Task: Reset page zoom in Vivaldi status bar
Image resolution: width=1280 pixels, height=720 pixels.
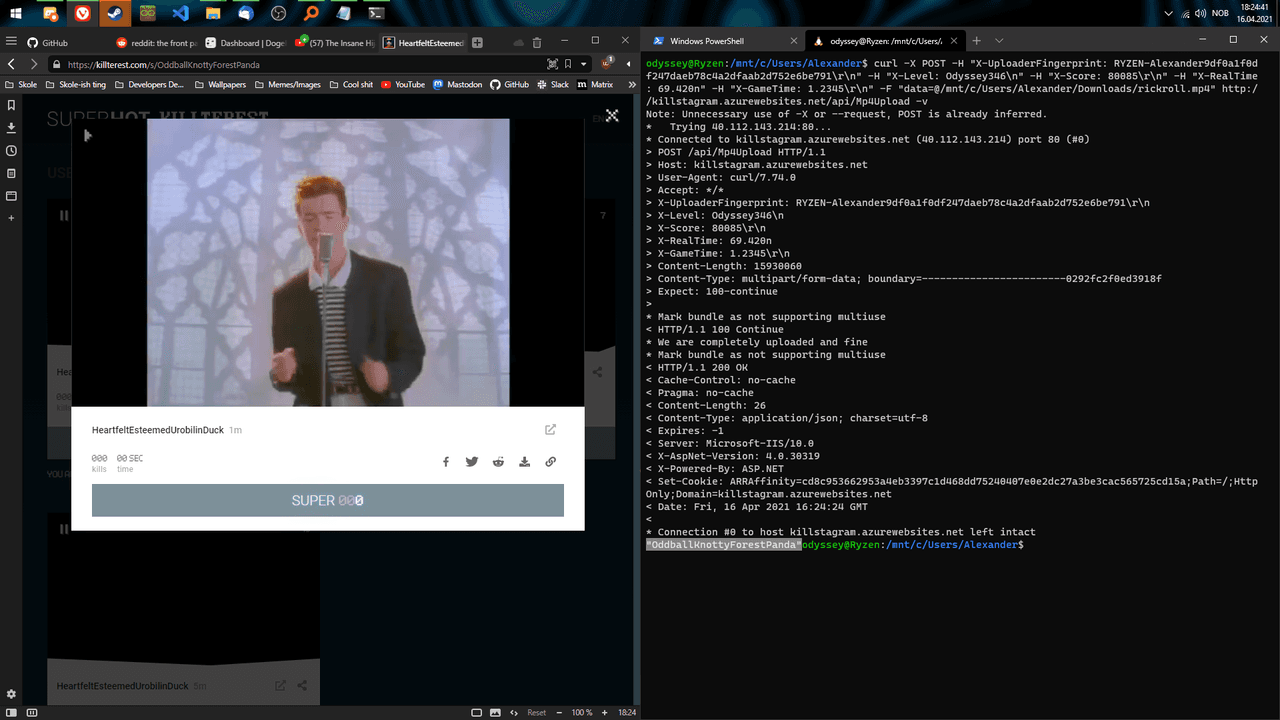Action: (537, 713)
